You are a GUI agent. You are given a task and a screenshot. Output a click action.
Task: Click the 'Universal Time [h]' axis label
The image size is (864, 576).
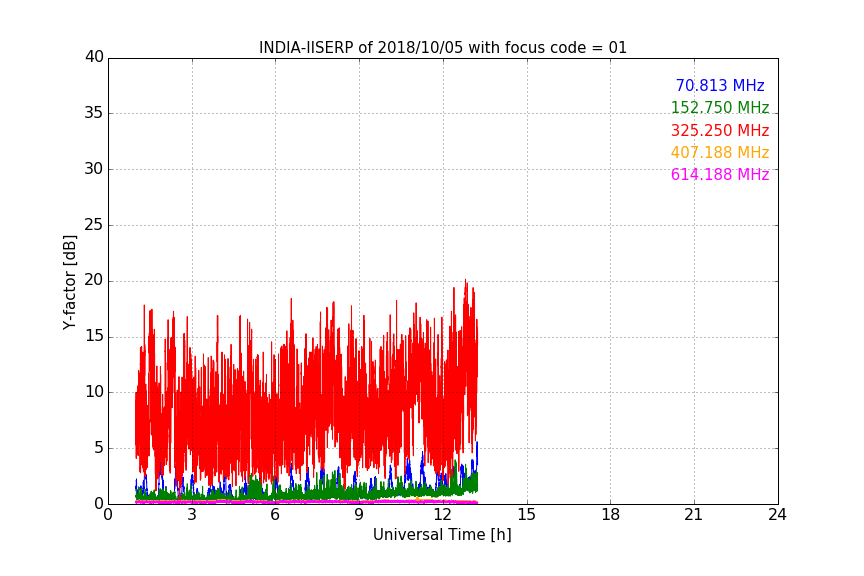[x=442, y=535]
